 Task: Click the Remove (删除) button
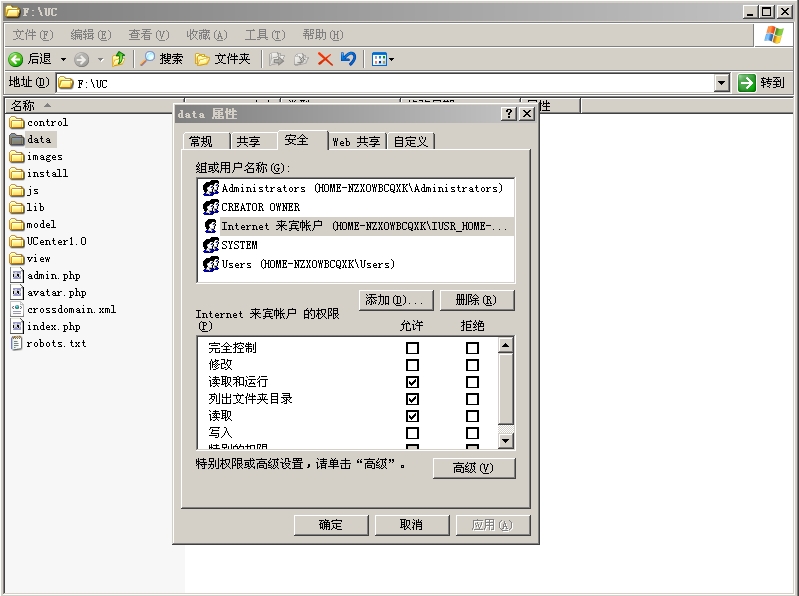pos(476,300)
